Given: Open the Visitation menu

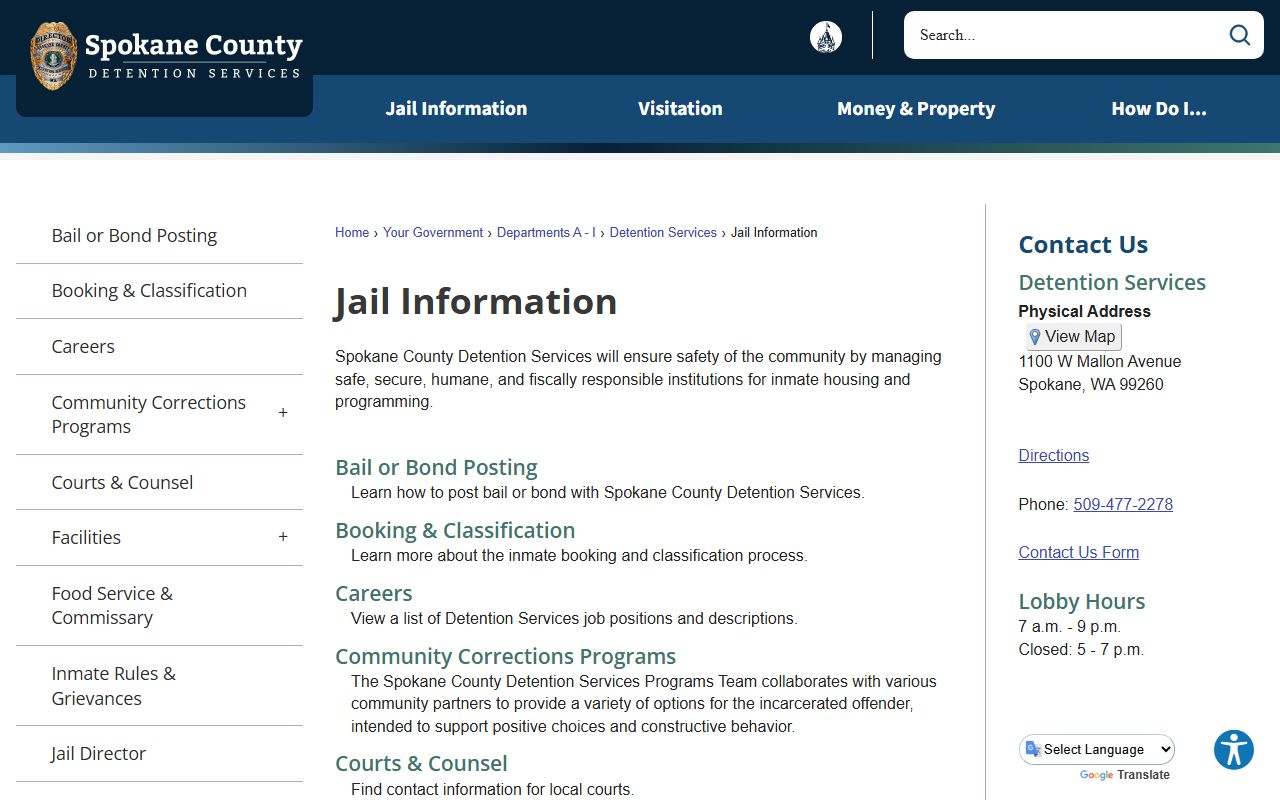Looking at the screenshot, I should (x=680, y=109).
